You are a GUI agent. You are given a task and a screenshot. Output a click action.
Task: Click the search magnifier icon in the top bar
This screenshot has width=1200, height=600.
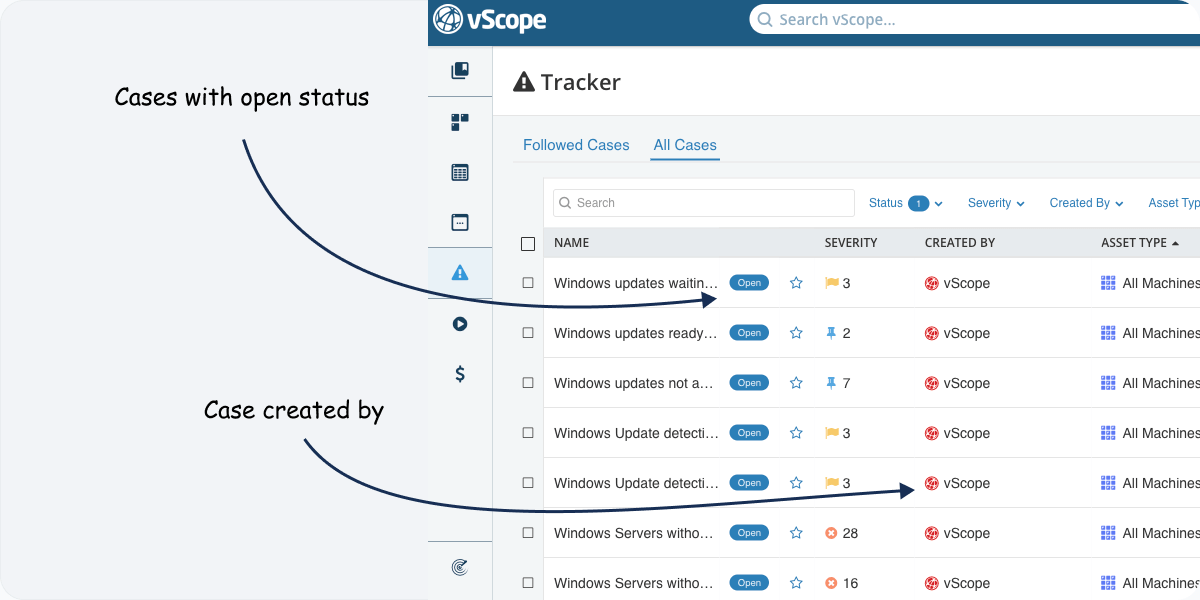[765, 19]
